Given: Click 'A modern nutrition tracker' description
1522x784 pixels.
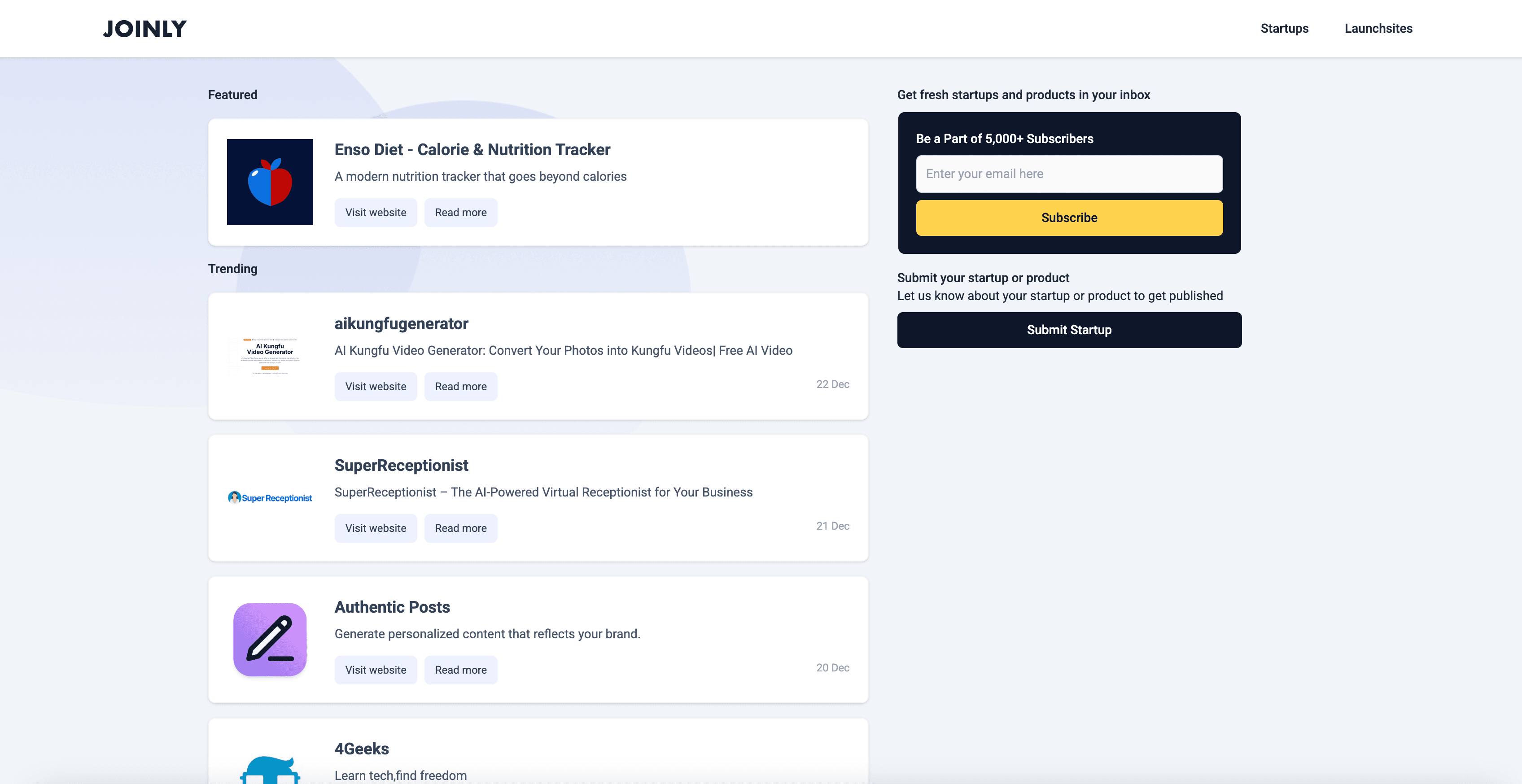Looking at the screenshot, I should tap(481, 177).
